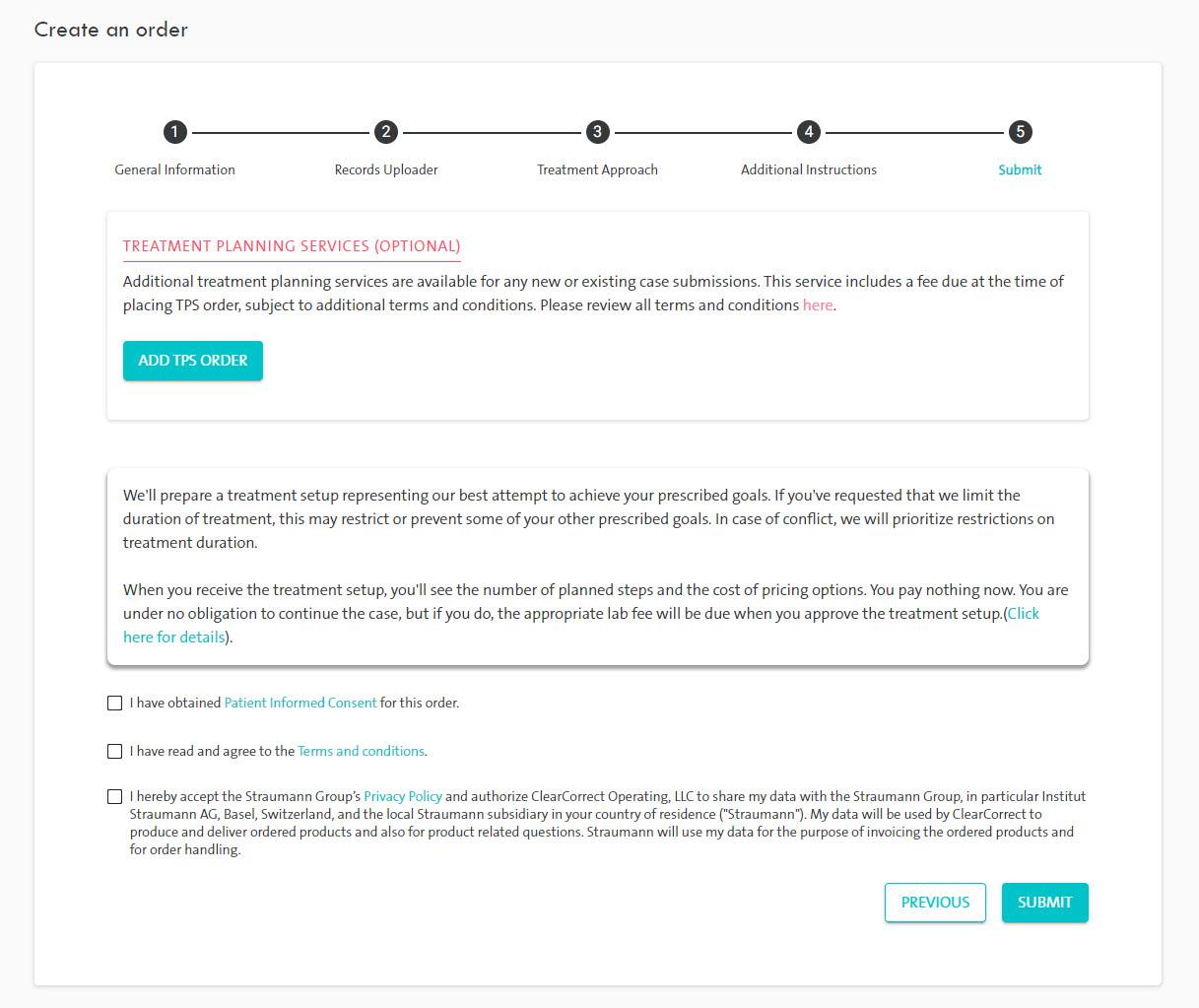Click step 3 circle icon
The image size is (1199, 1008).
[597, 132]
